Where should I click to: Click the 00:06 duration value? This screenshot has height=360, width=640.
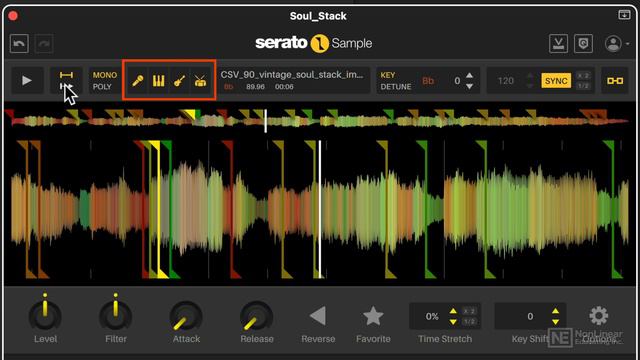pos(284,87)
